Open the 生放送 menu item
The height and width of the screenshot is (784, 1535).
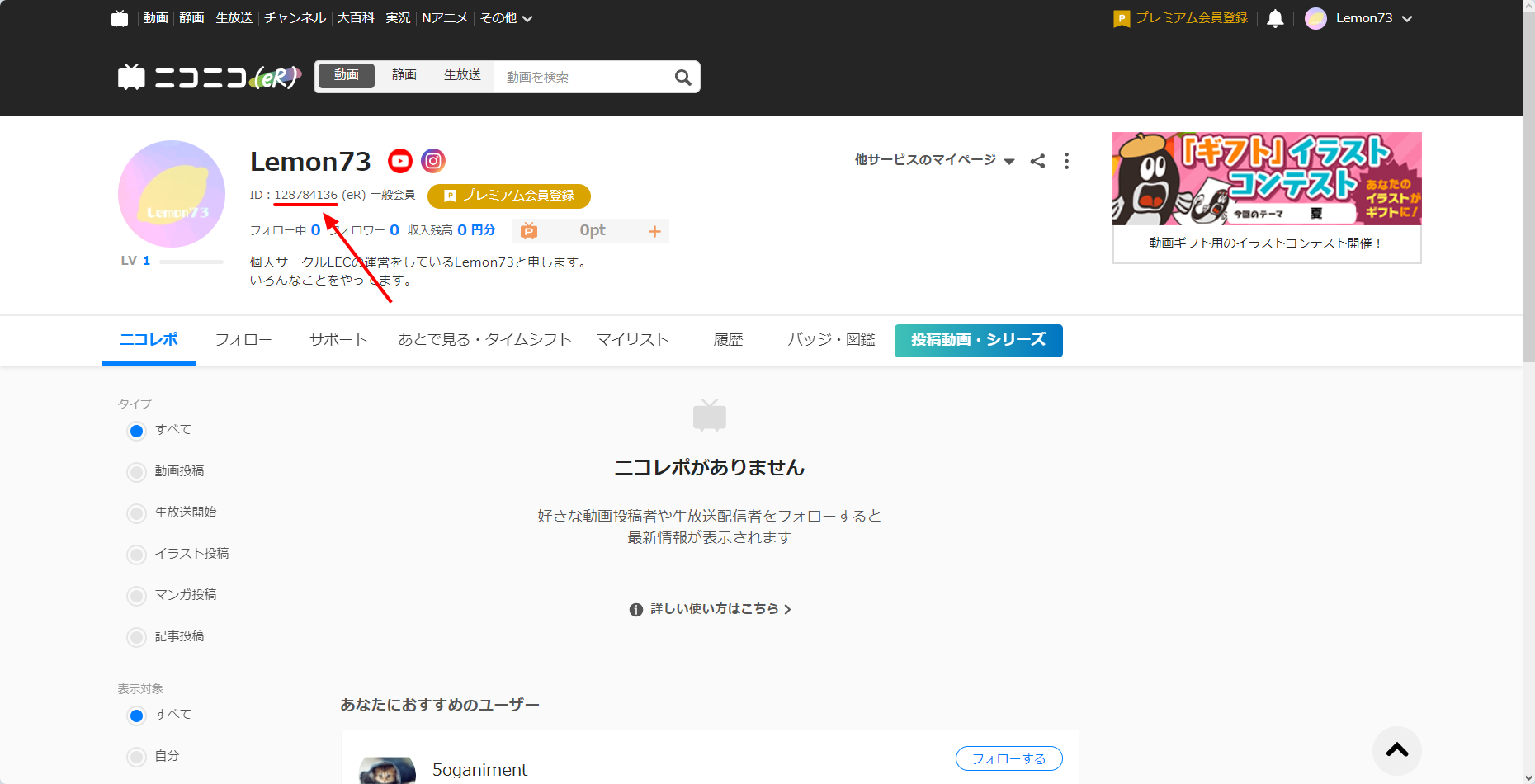234,17
